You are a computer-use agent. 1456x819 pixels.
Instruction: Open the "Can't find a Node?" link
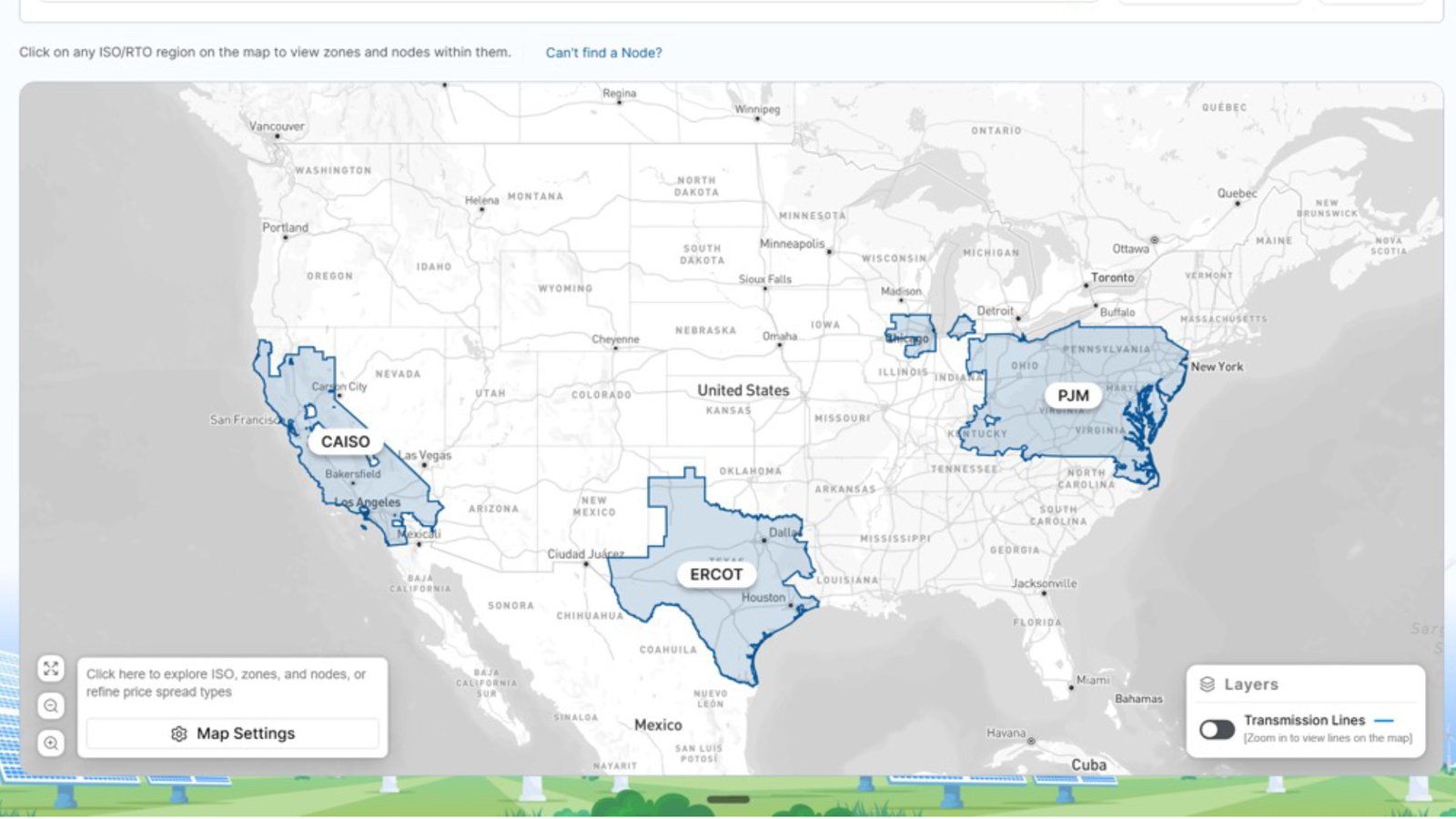click(603, 53)
